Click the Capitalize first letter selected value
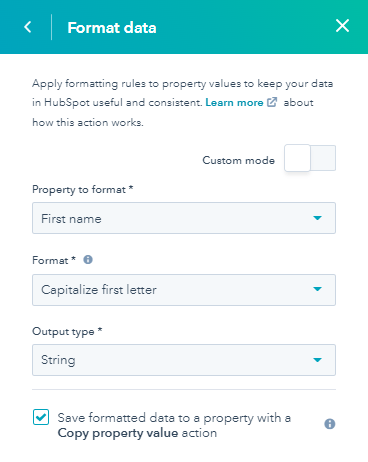Screen dimensions: 368x462 click(x=99, y=290)
